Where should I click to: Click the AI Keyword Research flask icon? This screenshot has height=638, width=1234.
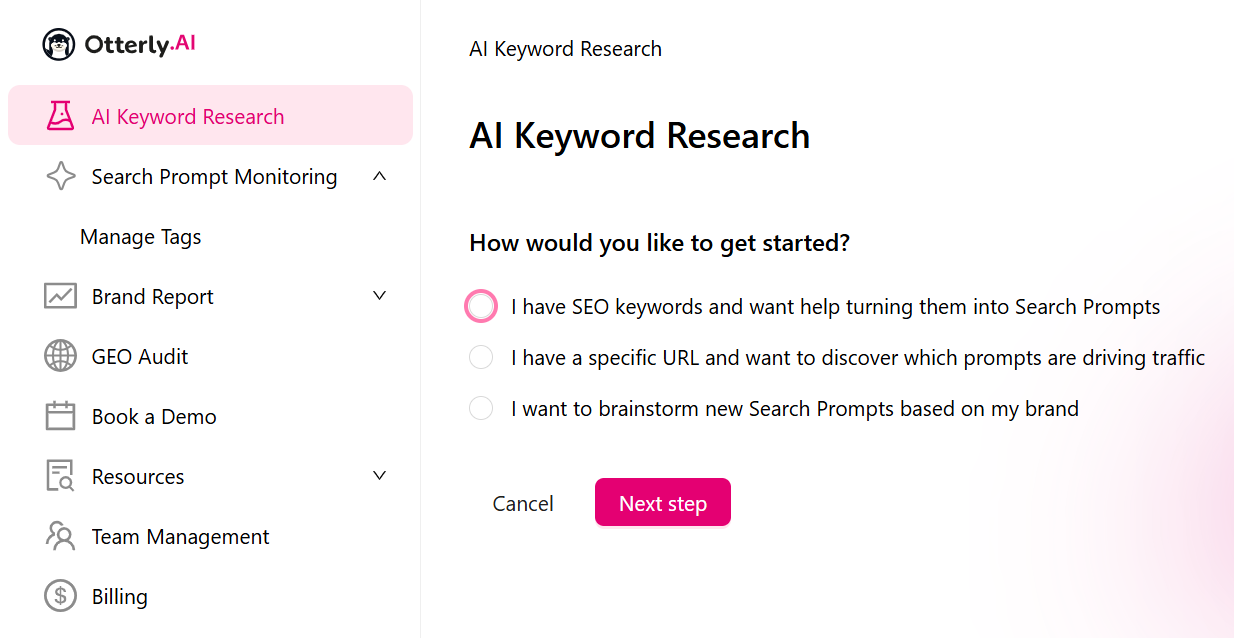pyautogui.click(x=60, y=116)
